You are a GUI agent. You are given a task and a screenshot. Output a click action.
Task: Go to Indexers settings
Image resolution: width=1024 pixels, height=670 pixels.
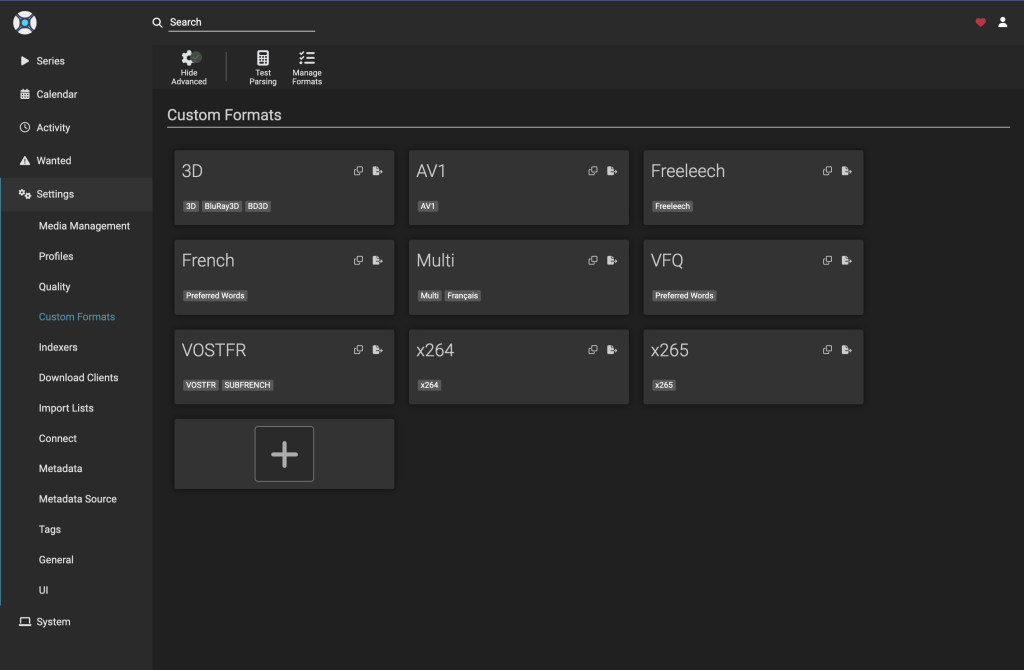click(58, 347)
